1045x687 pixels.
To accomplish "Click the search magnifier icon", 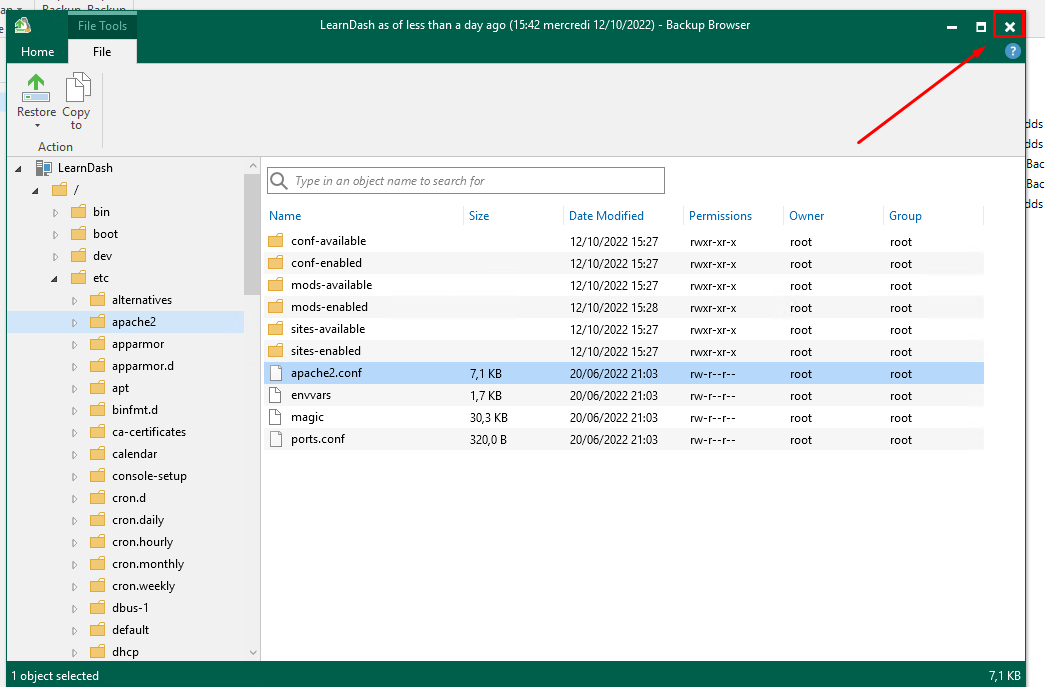I will (279, 181).
